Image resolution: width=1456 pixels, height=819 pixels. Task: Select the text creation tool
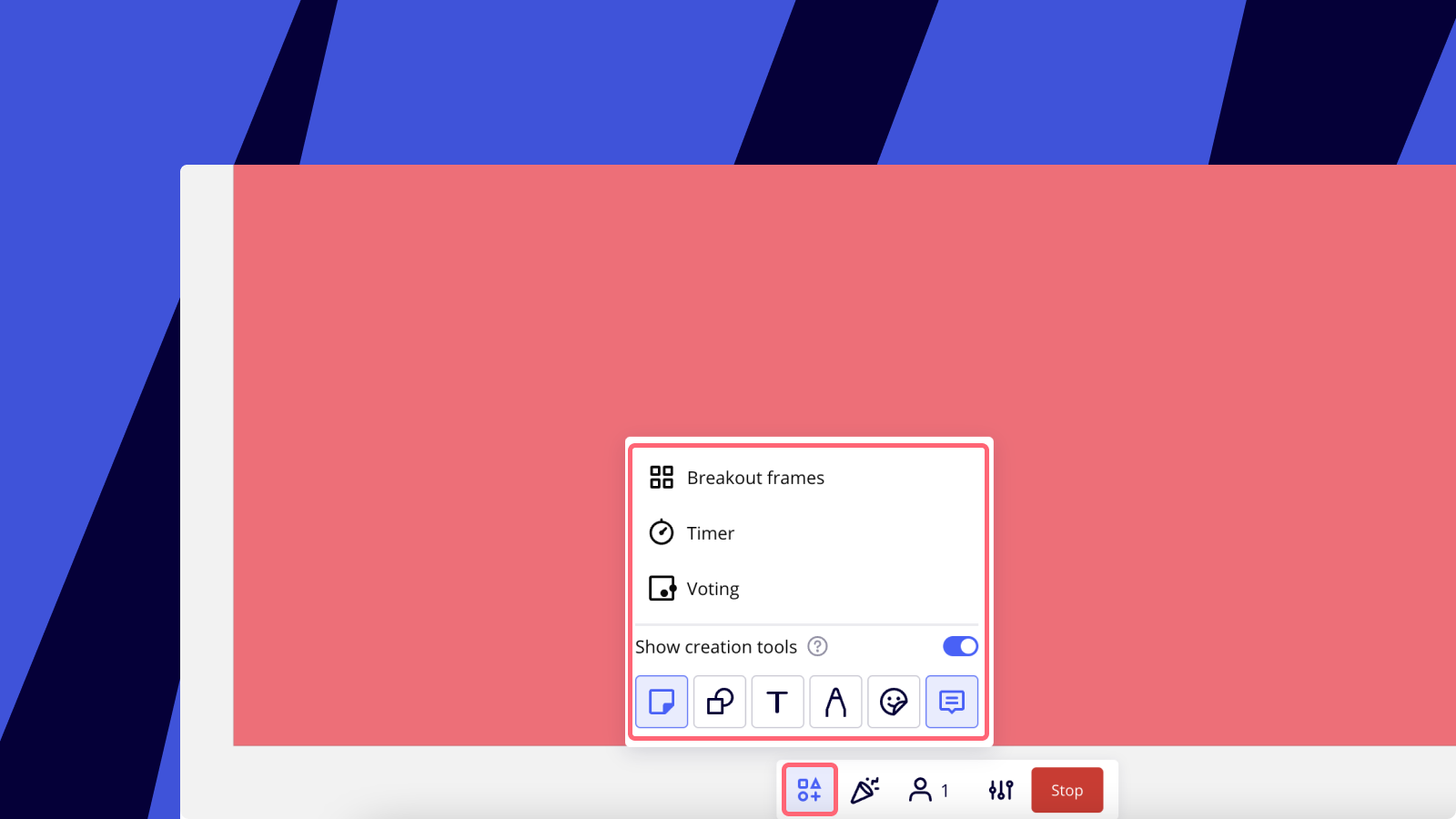778,702
